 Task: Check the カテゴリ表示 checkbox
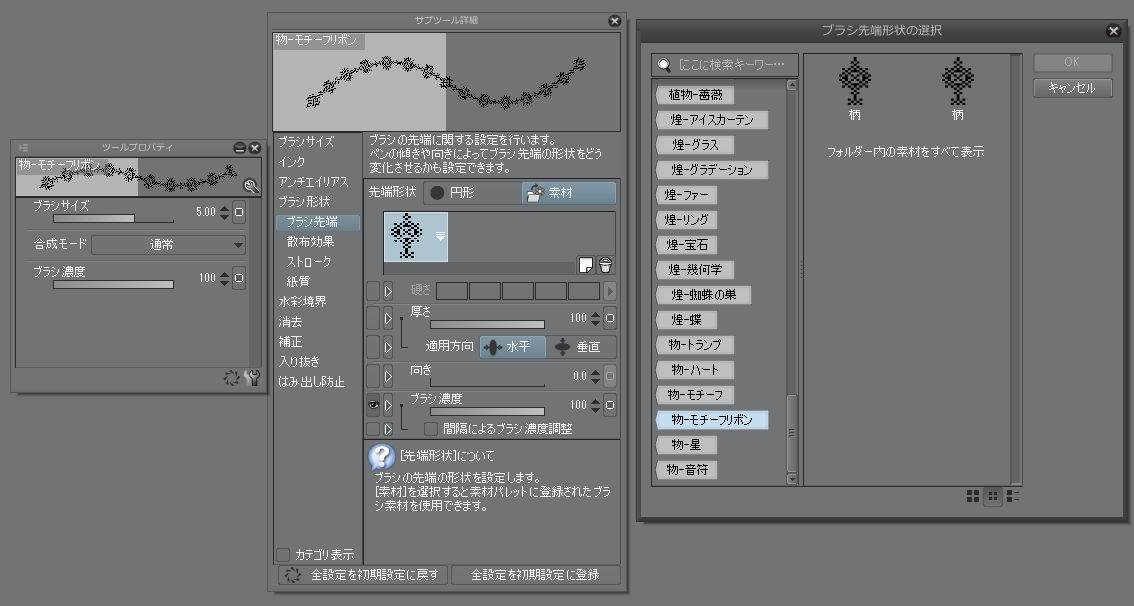(284, 554)
